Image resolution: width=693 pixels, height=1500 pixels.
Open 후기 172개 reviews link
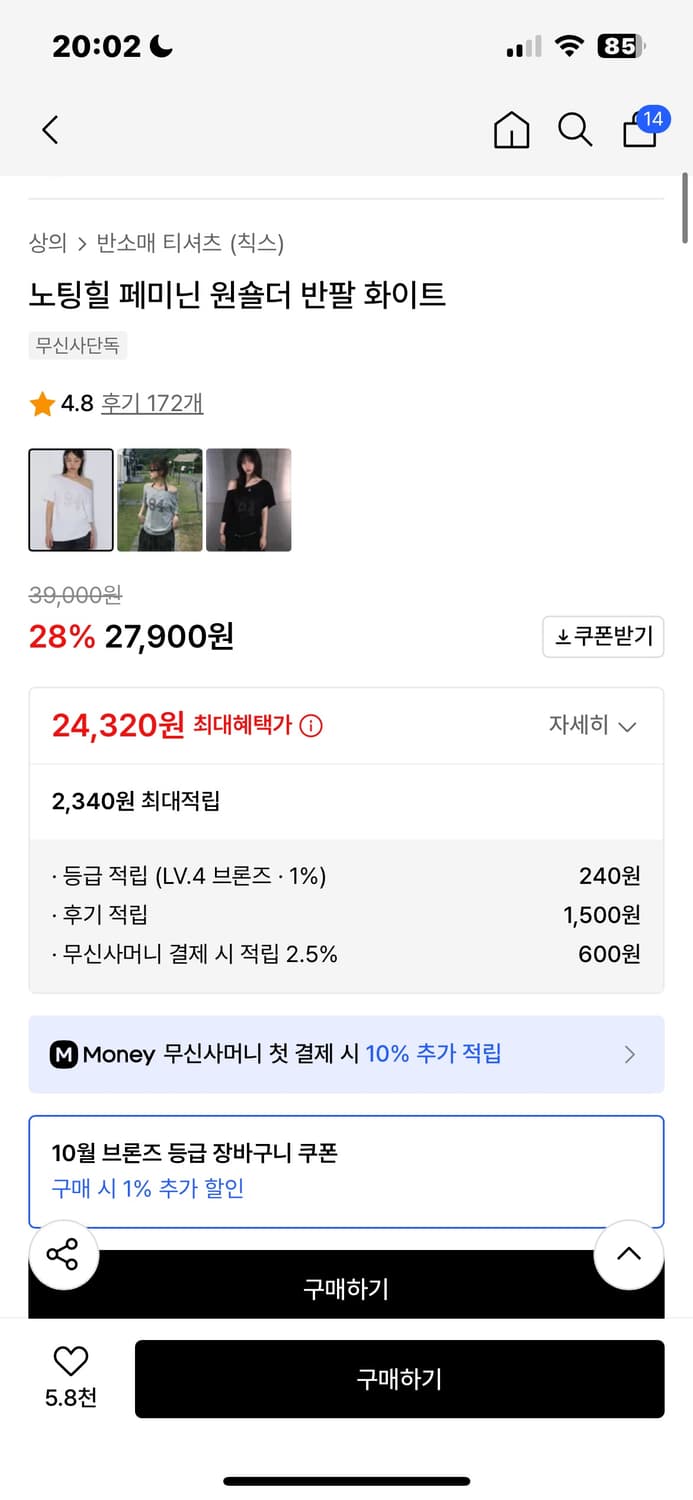(152, 403)
